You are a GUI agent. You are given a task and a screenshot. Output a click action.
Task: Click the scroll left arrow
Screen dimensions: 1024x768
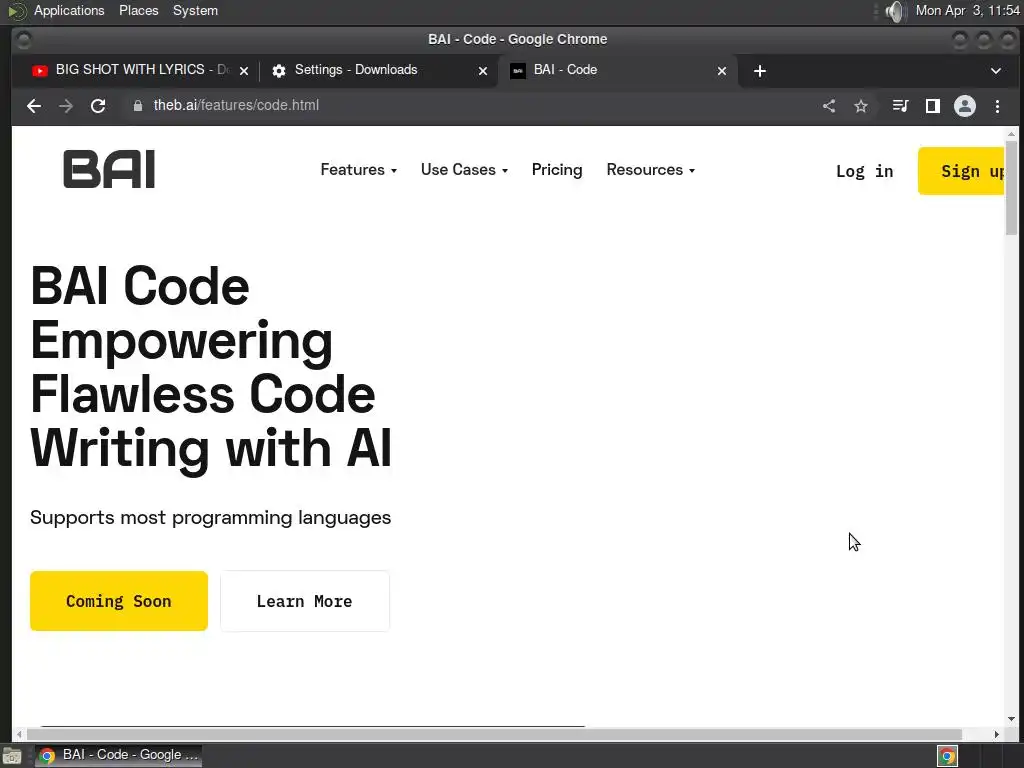point(19,734)
